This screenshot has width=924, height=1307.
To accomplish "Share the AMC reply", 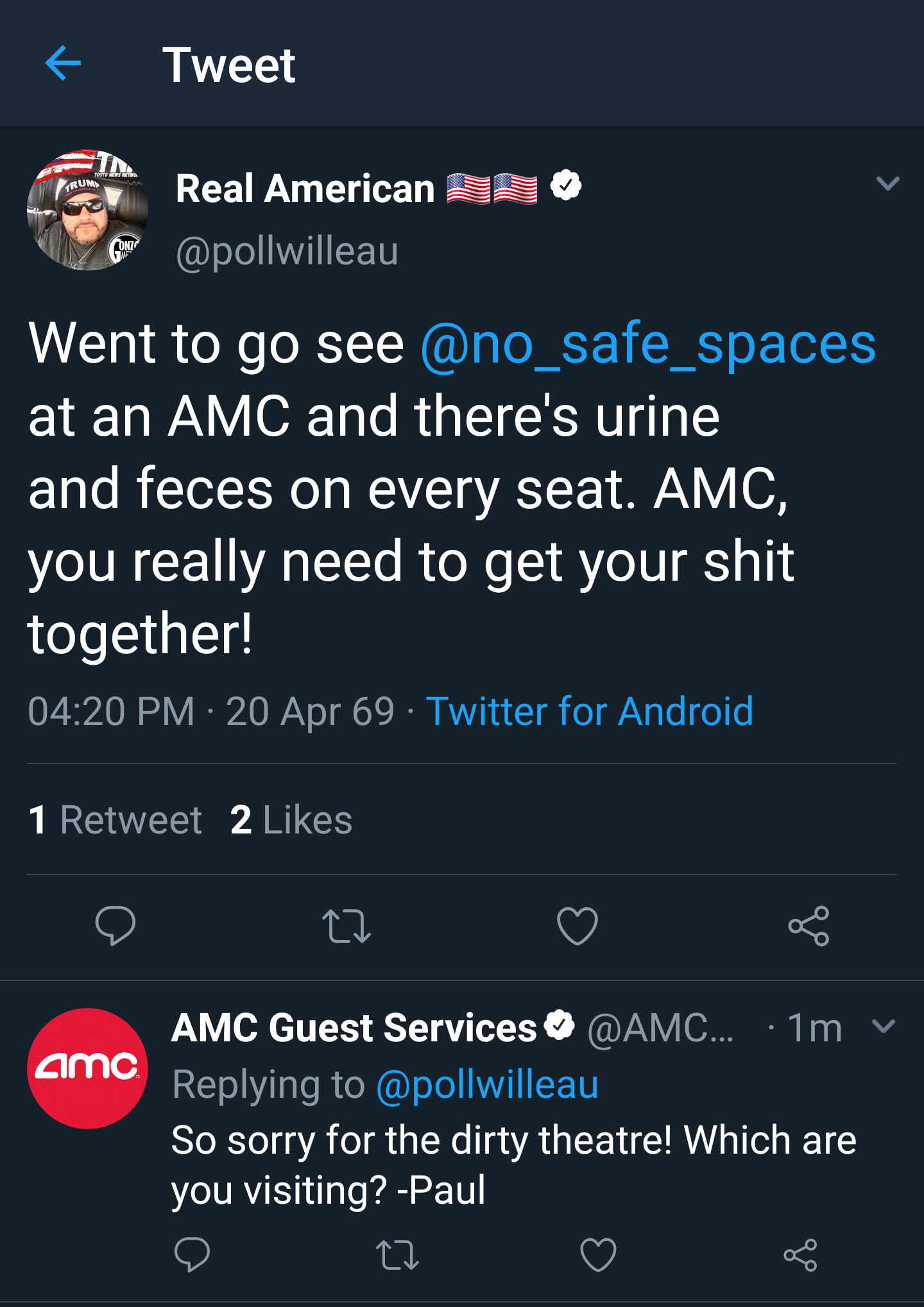I will click(x=802, y=1256).
